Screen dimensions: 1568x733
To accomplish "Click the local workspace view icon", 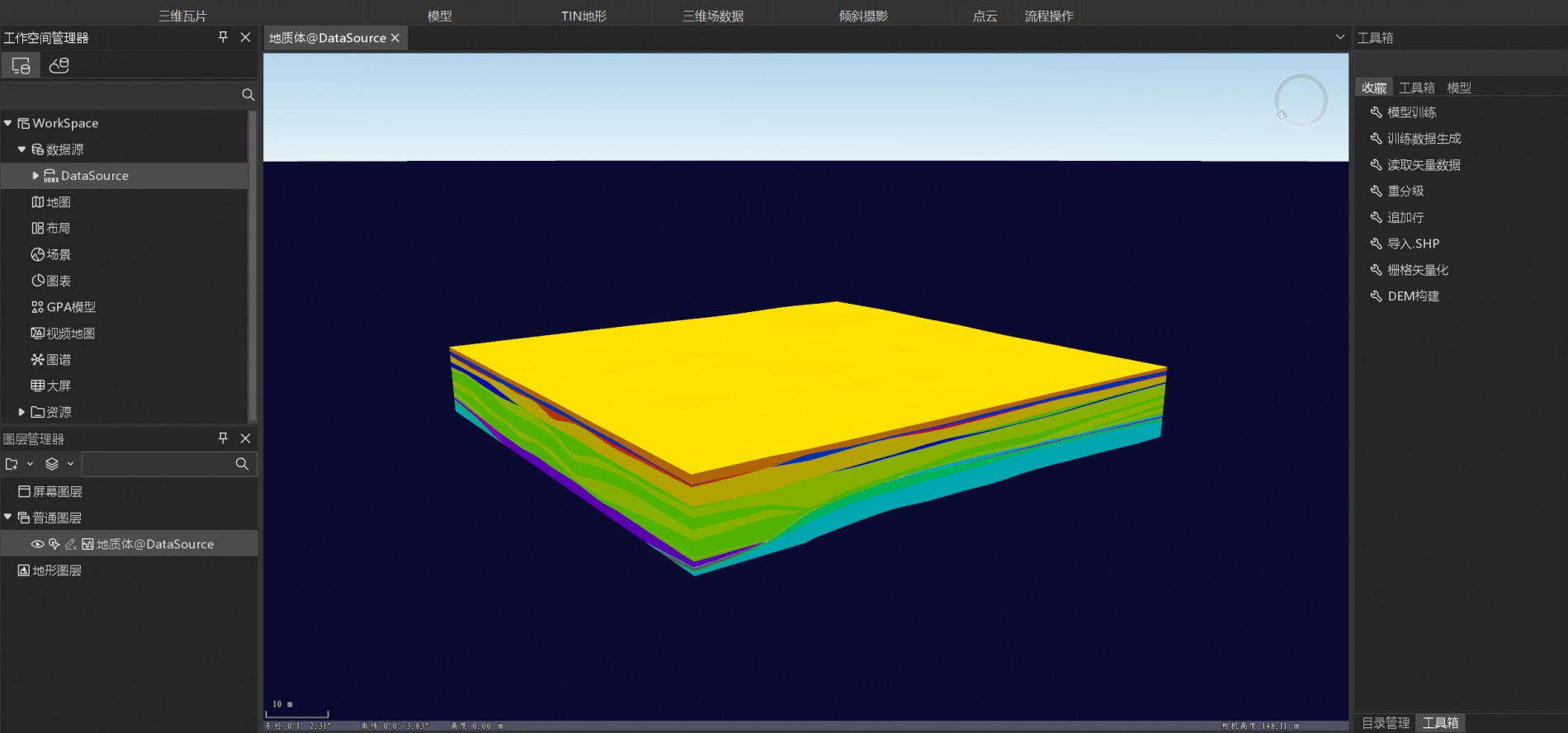I will pyautogui.click(x=21, y=65).
